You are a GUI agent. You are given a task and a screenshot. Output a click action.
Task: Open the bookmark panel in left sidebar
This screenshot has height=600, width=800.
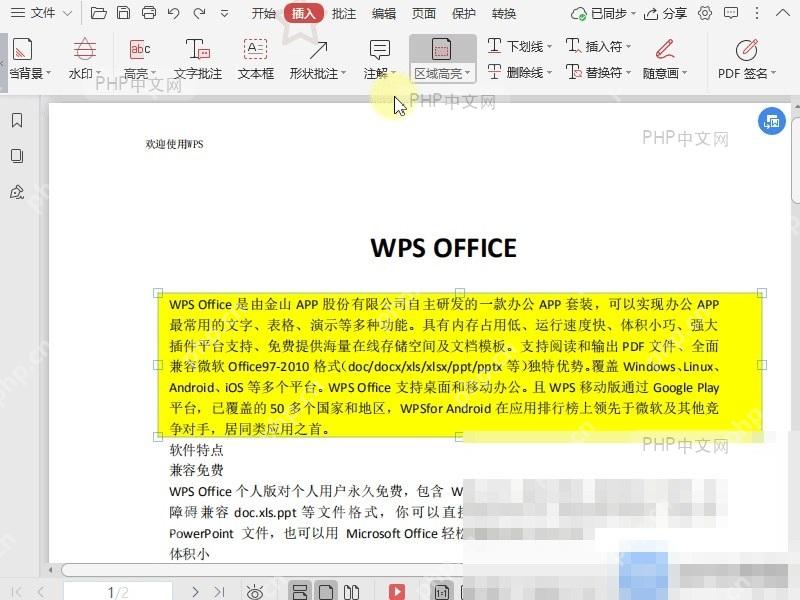[x=17, y=120]
